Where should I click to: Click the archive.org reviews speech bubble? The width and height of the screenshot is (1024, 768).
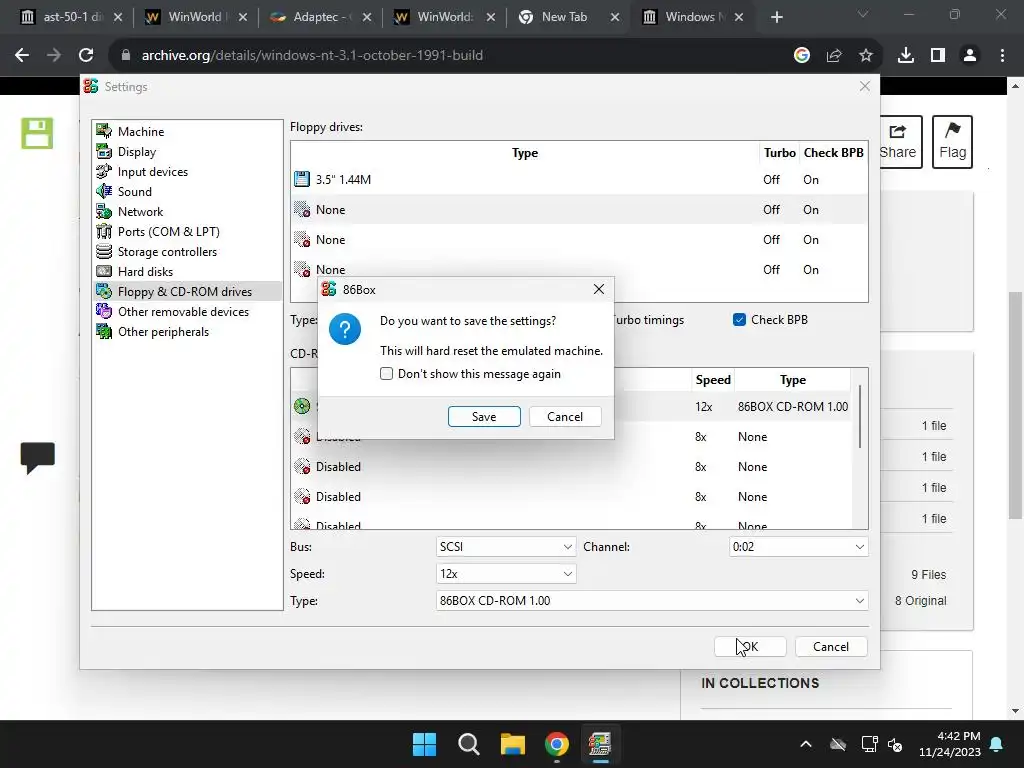tap(38, 457)
